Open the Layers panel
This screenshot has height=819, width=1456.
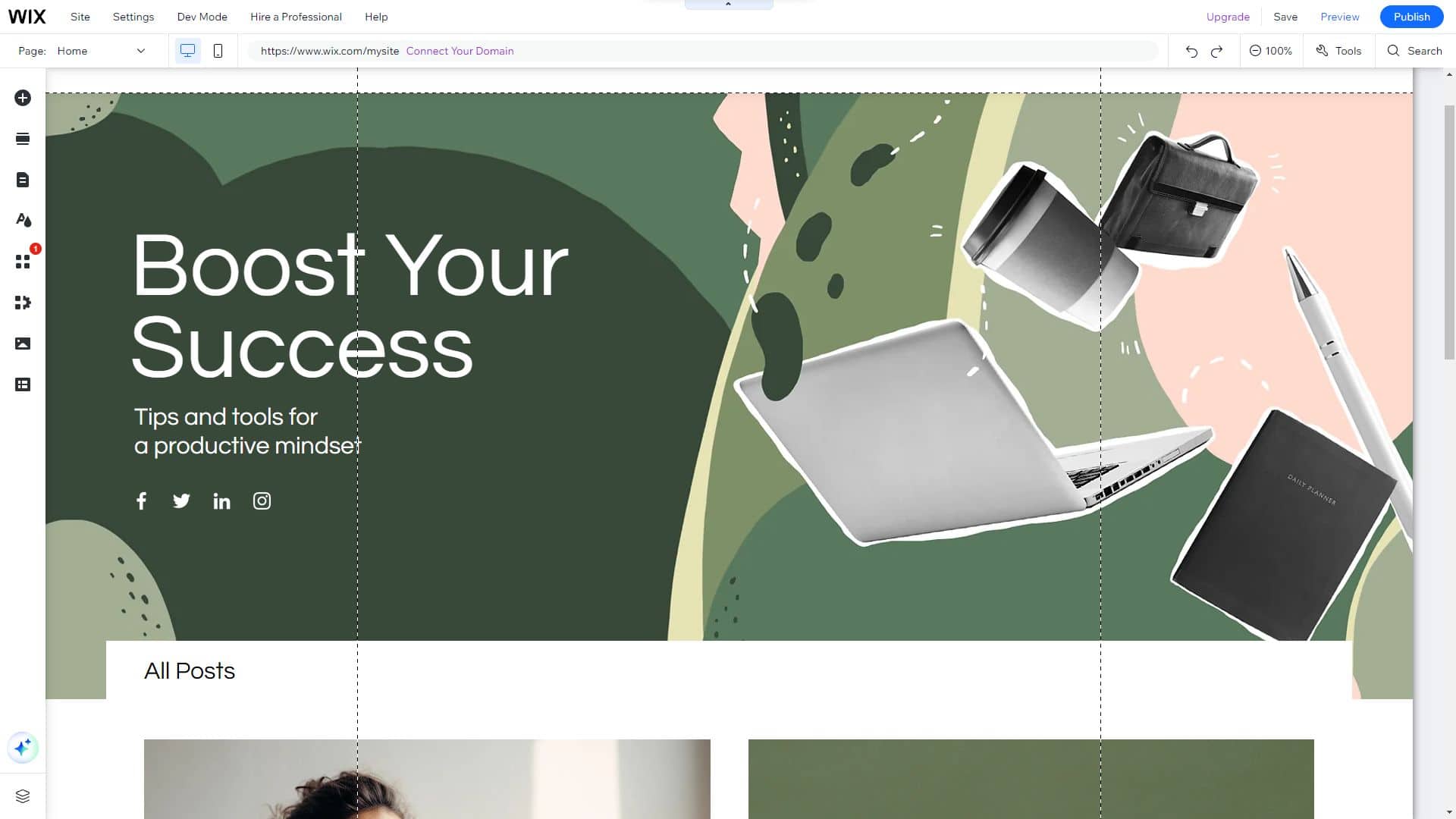[x=23, y=795]
